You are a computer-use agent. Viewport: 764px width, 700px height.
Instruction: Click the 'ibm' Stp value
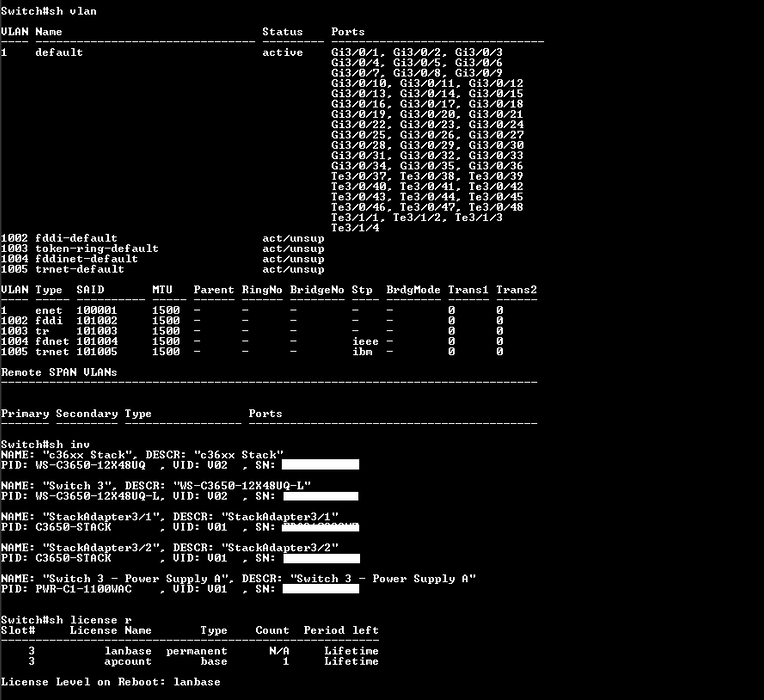362,351
